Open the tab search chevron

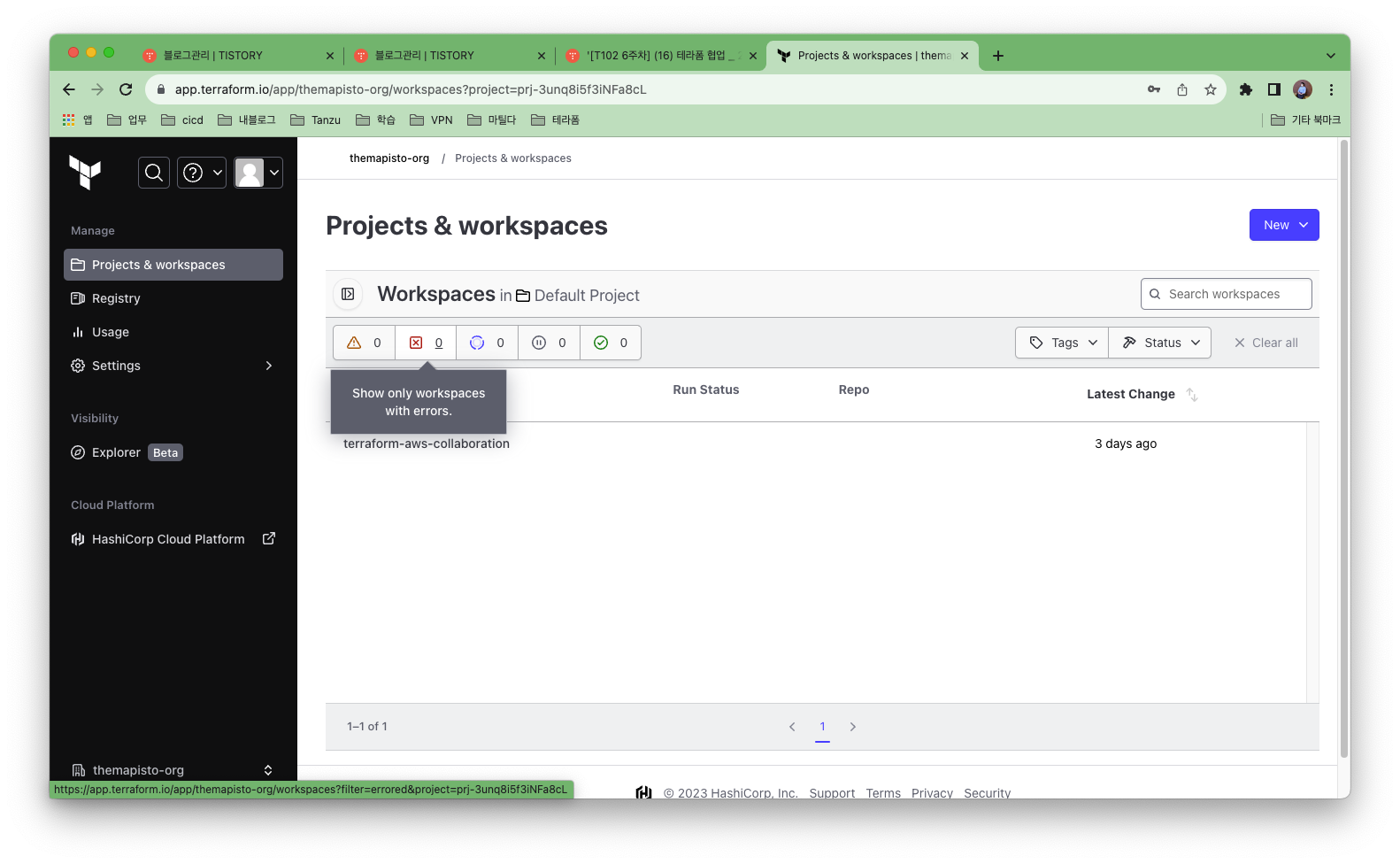pyautogui.click(x=1331, y=56)
